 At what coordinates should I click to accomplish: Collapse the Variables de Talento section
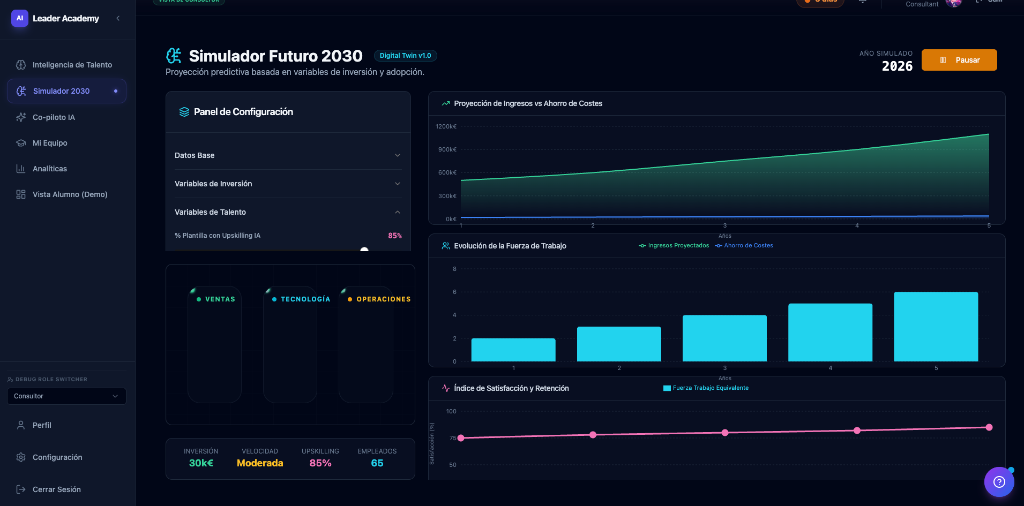point(288,212)
